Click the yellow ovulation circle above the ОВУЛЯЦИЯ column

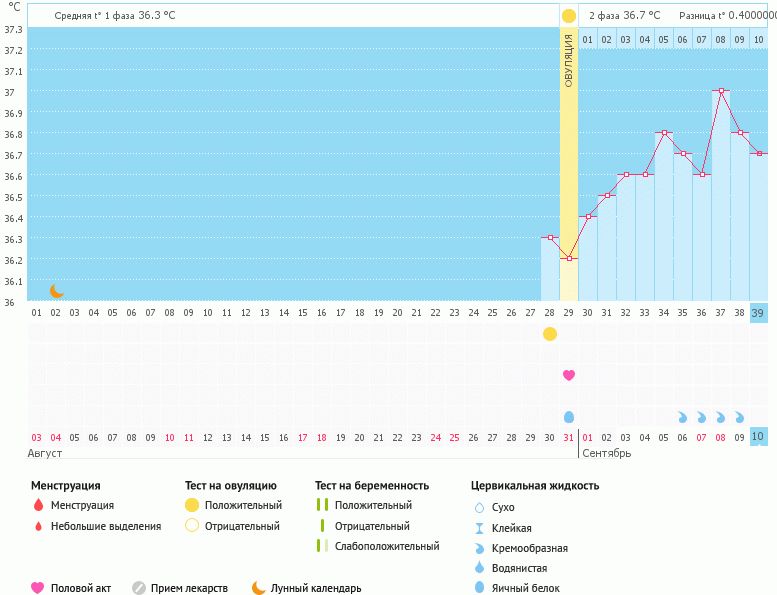pyautogui.click(x=569, y=16)
